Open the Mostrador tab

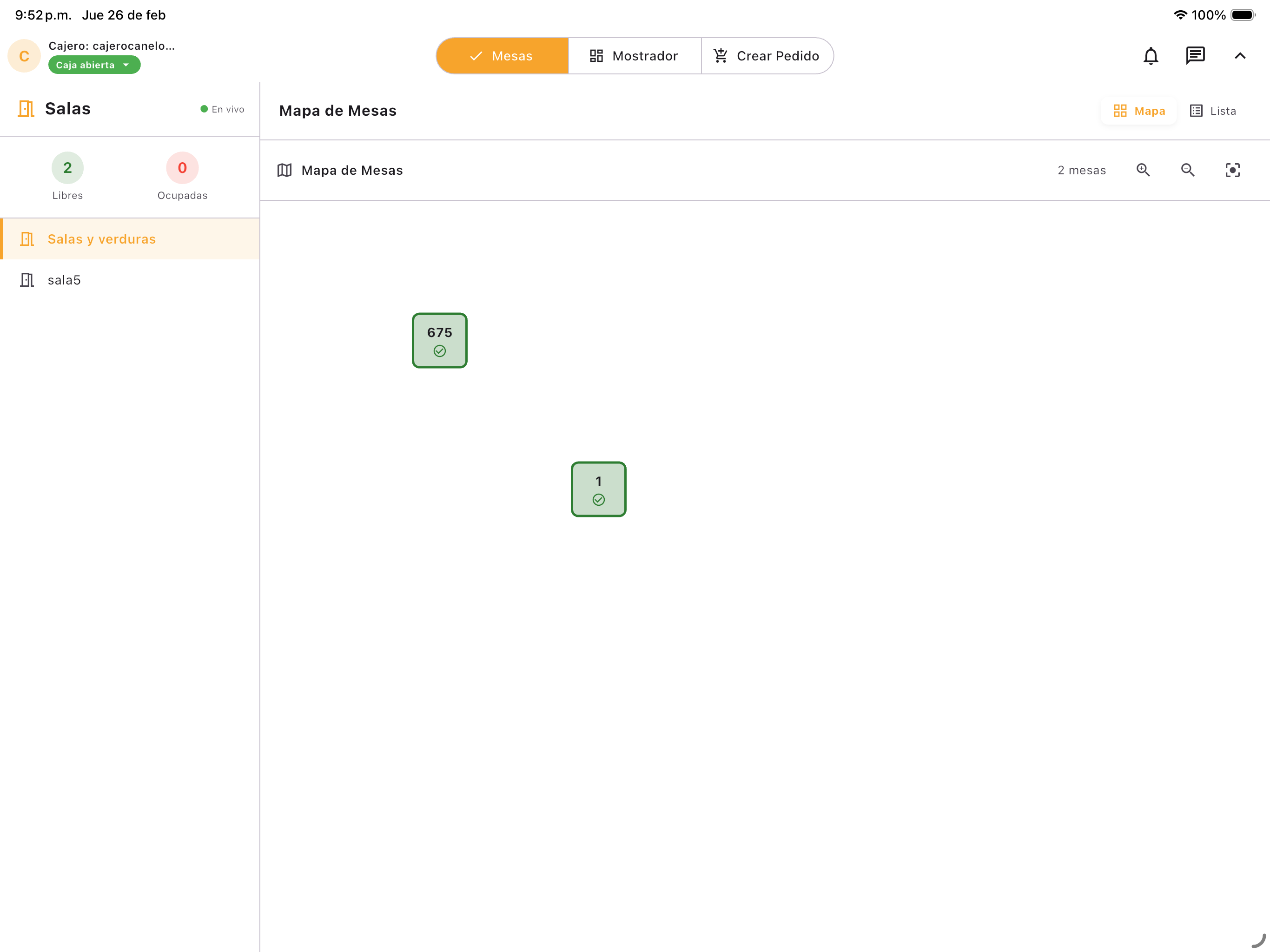pos(635,56)
